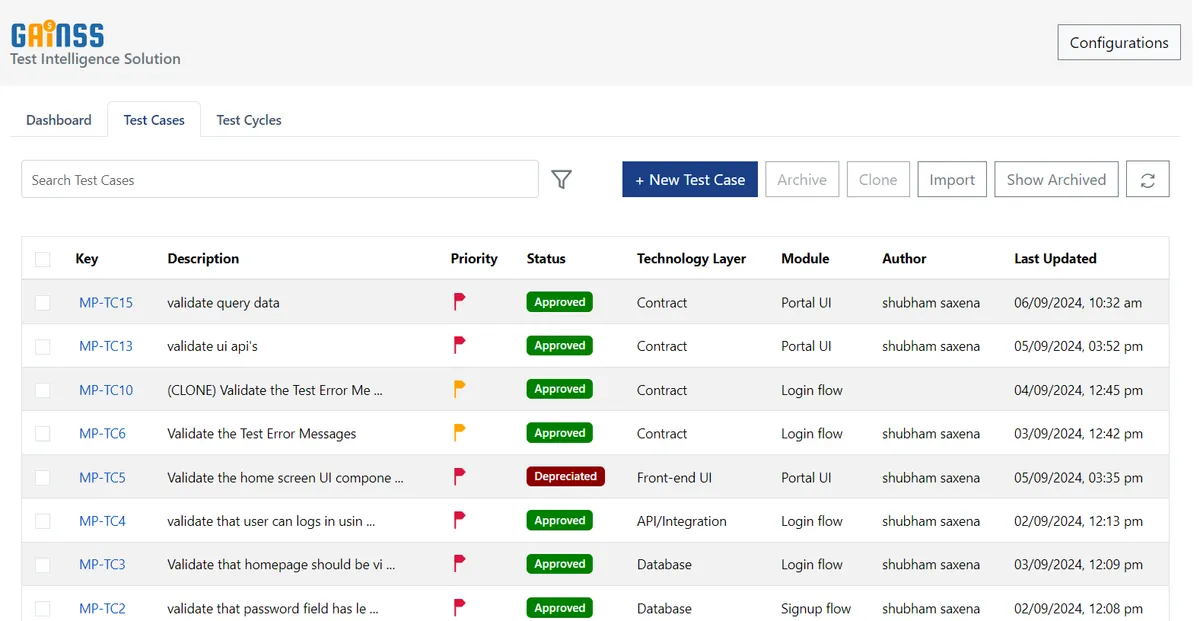Viewport: 1200px width, 621px height.
Task: Click the Clone button
Action: click(878, 180)
